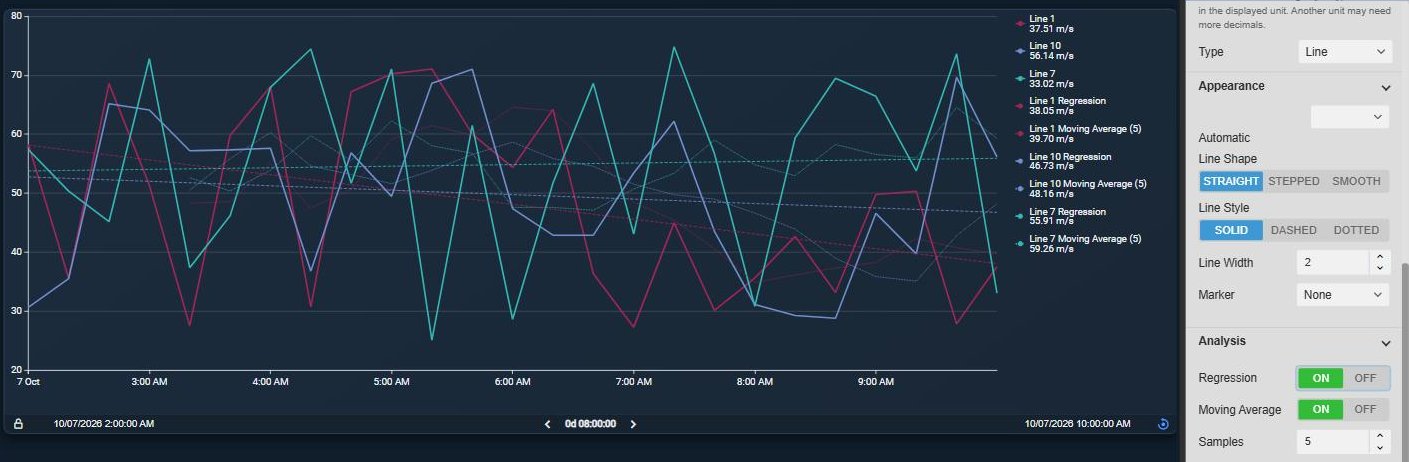This screenshot has height=462, width=1409.
Task: Click start time 10/07/2026 2:00:00 AM
Action: click(103, 424)
